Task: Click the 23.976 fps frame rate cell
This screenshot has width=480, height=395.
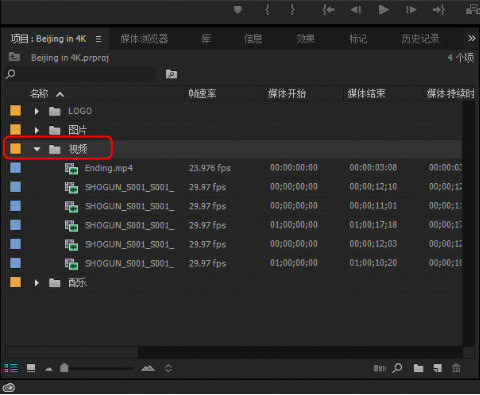Action: (210, 168)
